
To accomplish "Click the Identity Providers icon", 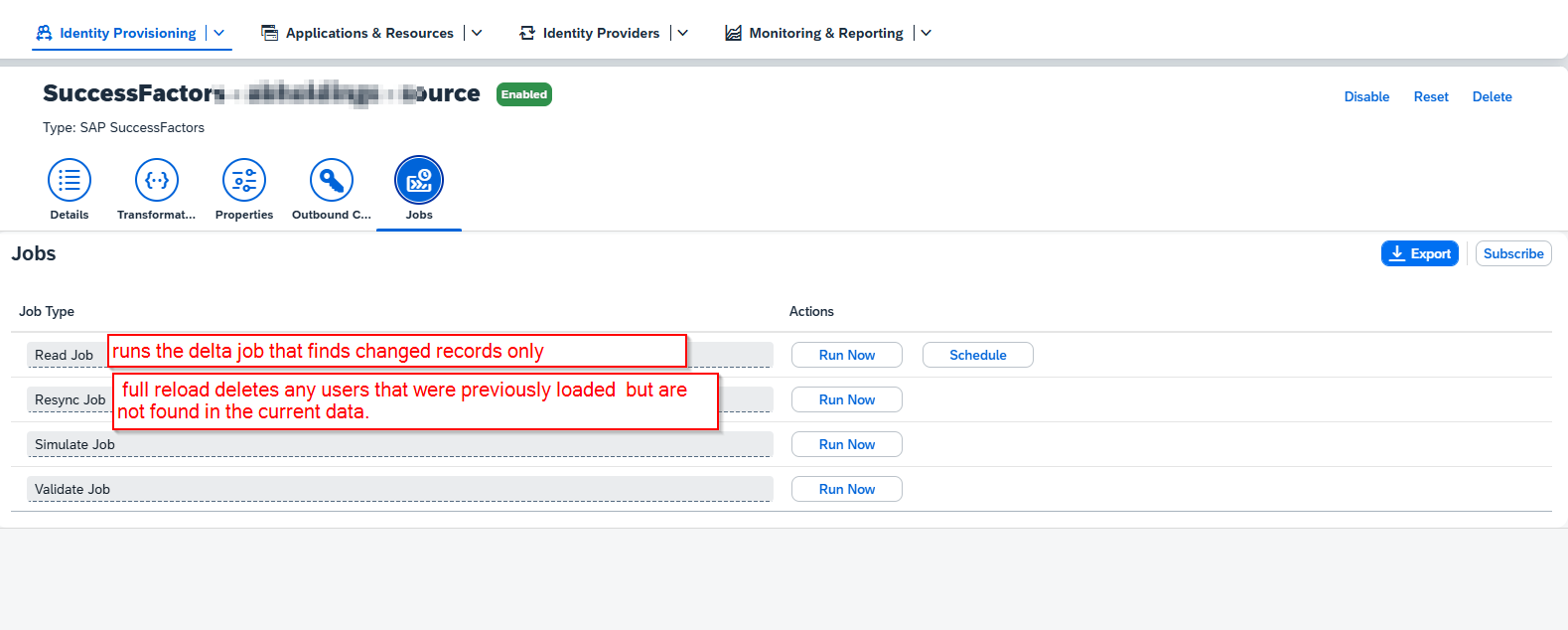I will (x=527, y=33).
